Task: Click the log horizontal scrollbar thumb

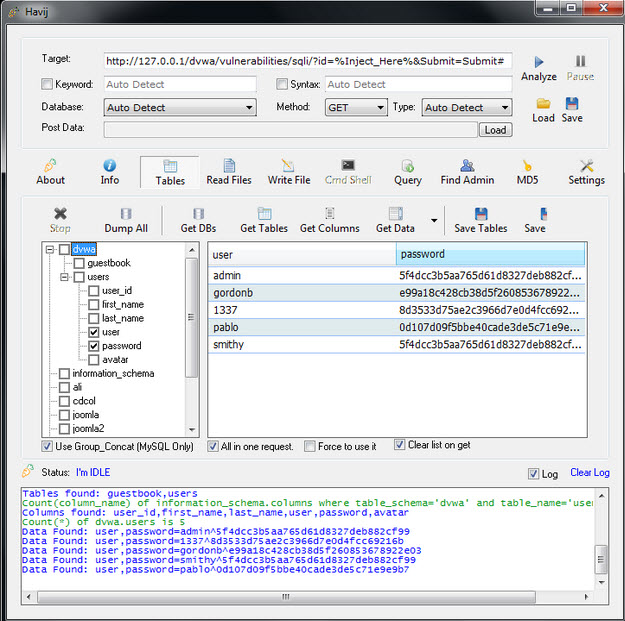Action: coord(286,597)
